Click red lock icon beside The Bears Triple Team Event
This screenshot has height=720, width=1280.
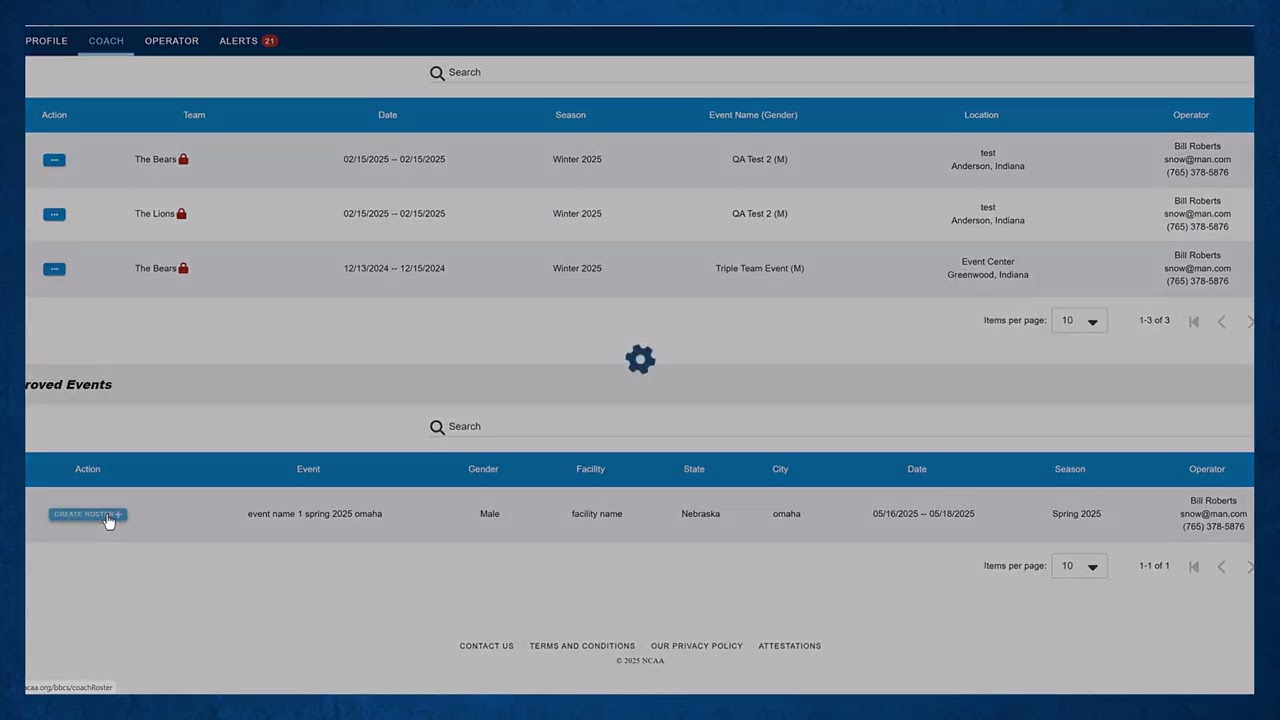tap(183, 268)
